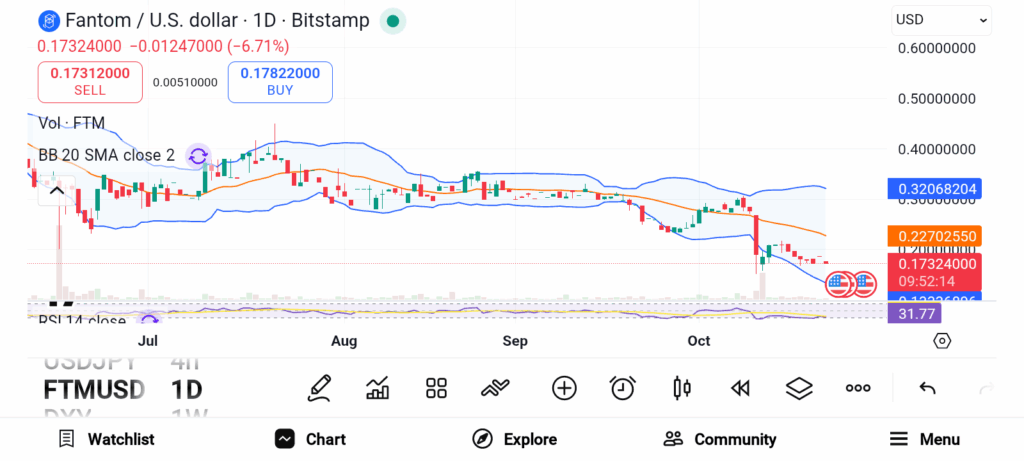Open the four-square layout grid icon
This screenshot has width=1024, height=461.
(x=436, y=388)
